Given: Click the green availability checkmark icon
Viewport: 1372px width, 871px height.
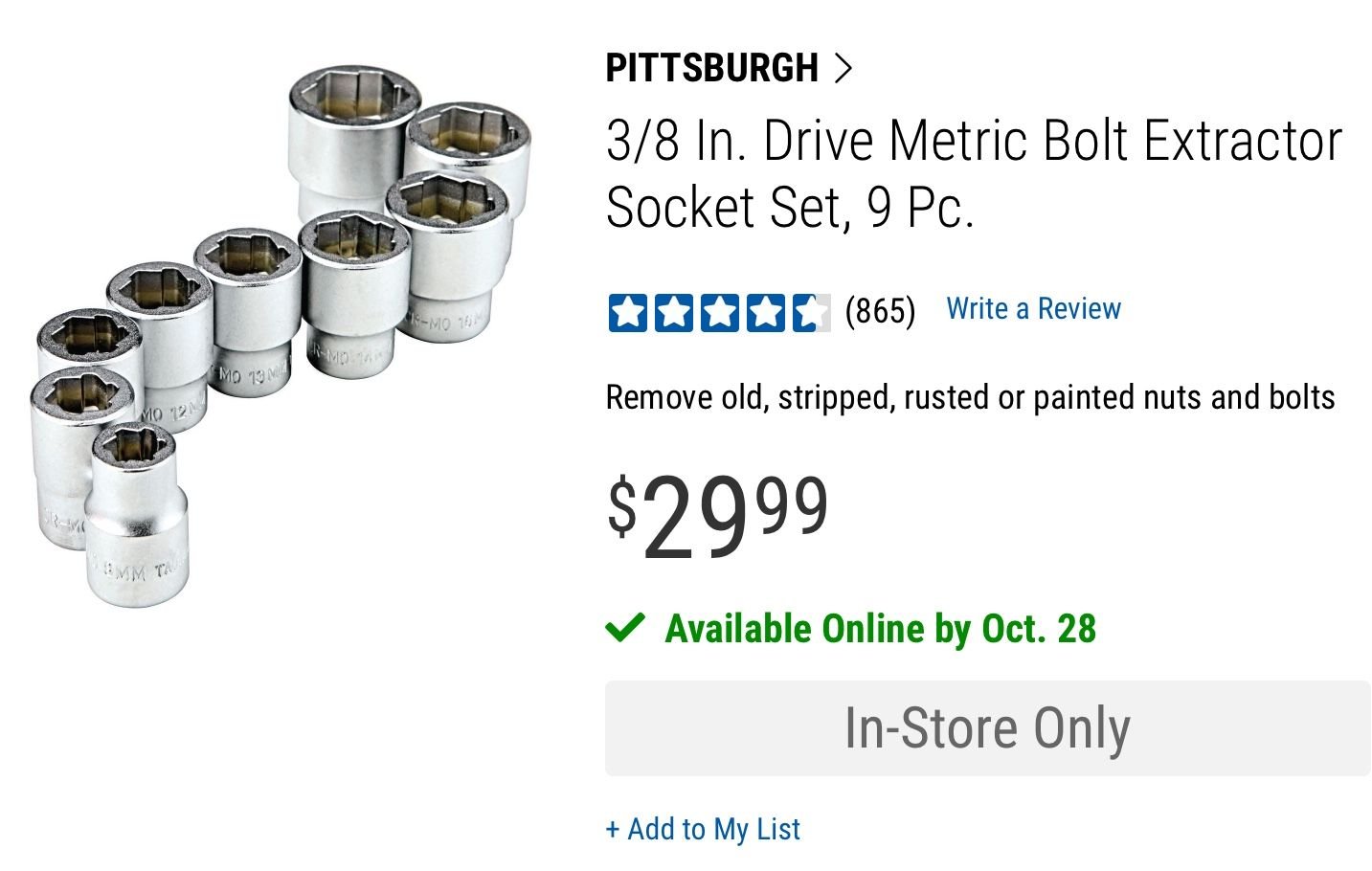Looking at the screenshot, I should 625,628.
